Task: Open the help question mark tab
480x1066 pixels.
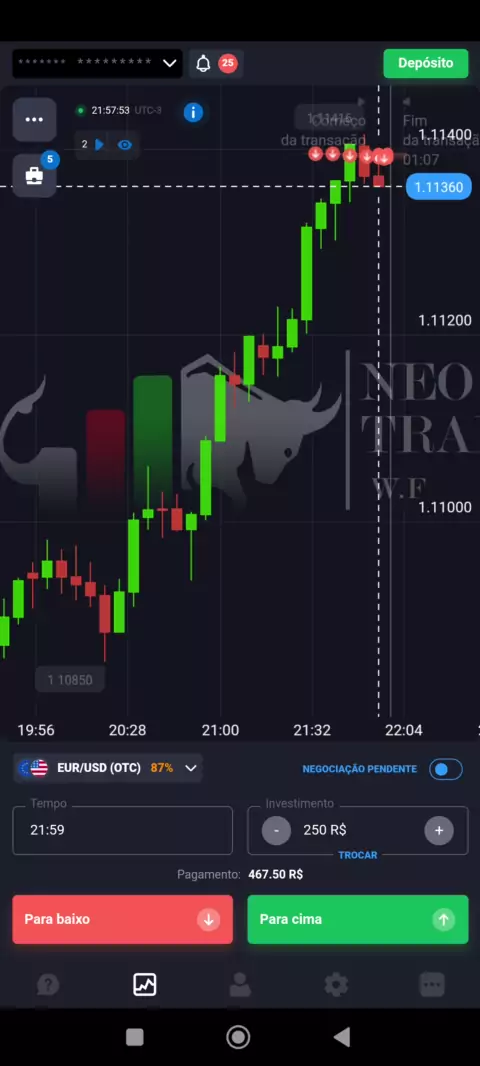Action: click(x=48, y=984)
